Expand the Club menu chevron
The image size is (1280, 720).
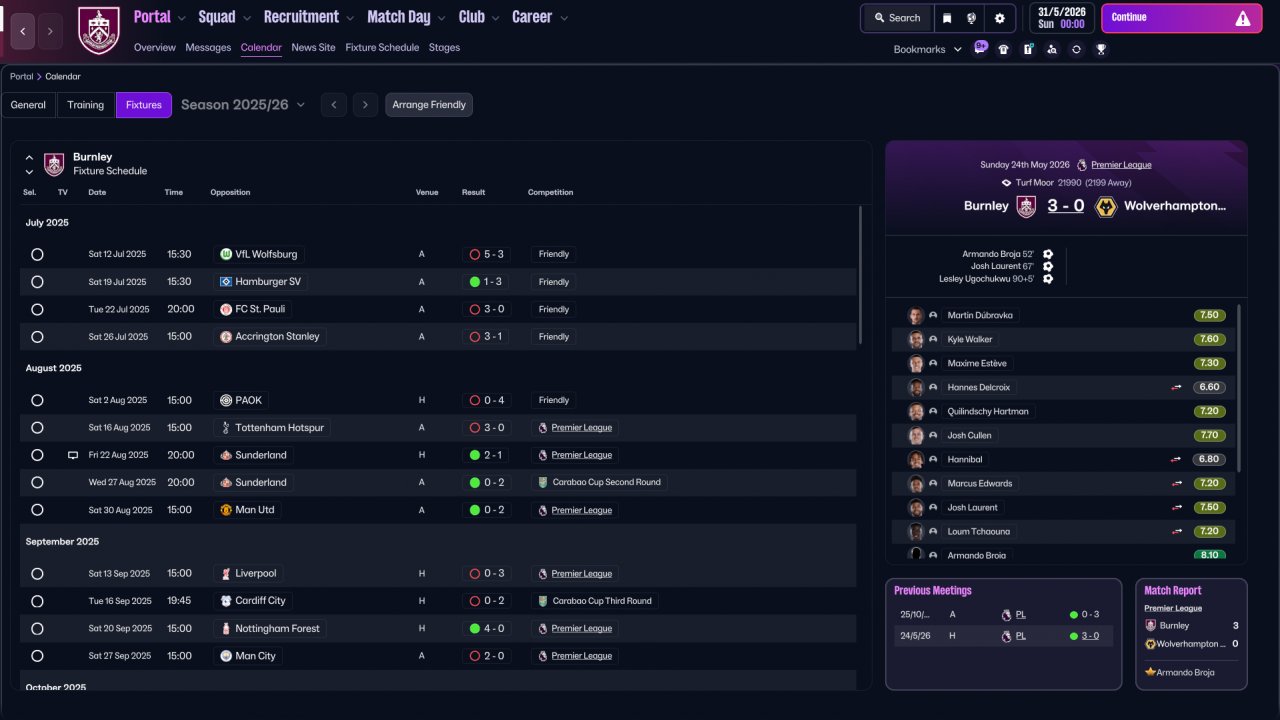(x=495, y=18)
